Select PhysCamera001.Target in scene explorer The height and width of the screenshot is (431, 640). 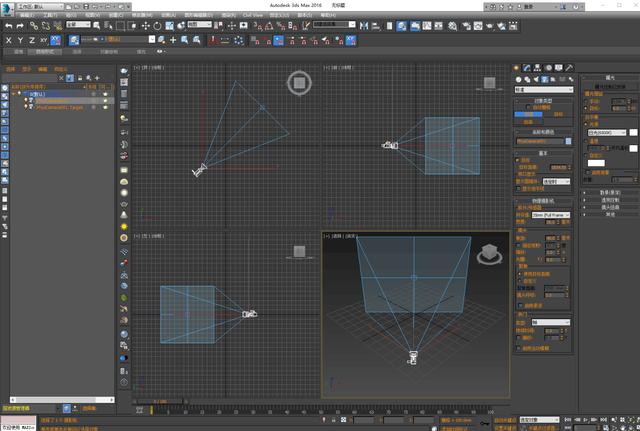pyautogui.click(x=60, y=107)
